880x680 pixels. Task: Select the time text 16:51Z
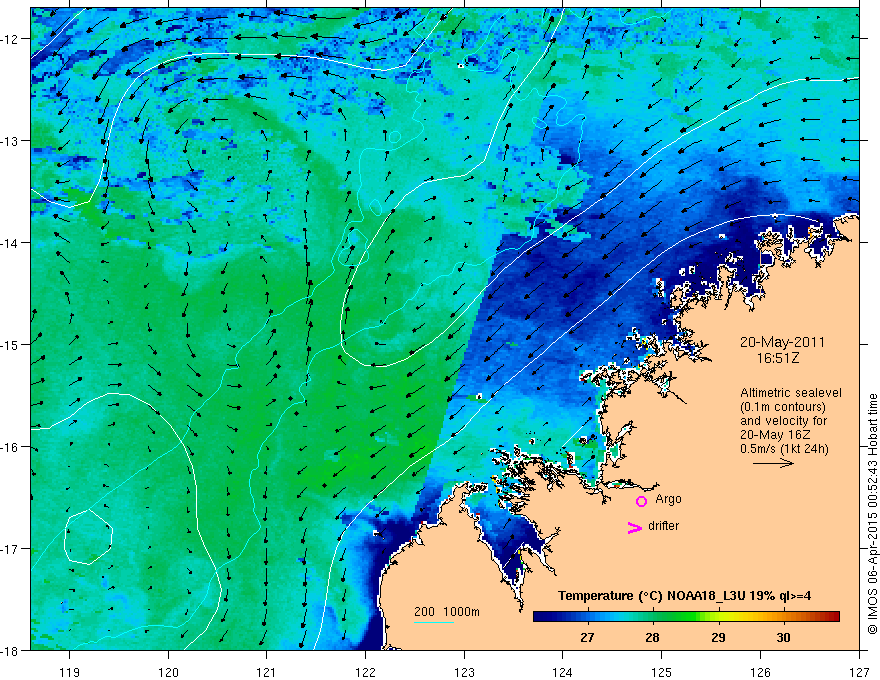[x=777, y=358]
